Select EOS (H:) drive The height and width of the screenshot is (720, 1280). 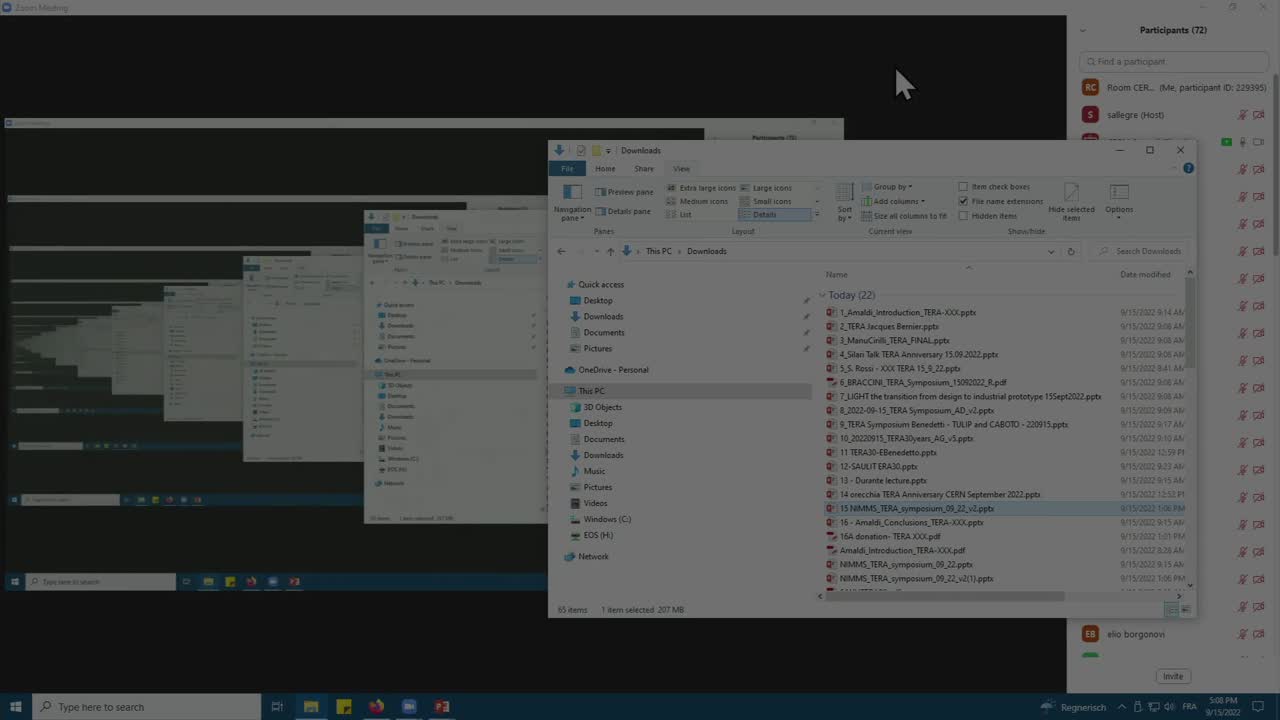point(598,535)
